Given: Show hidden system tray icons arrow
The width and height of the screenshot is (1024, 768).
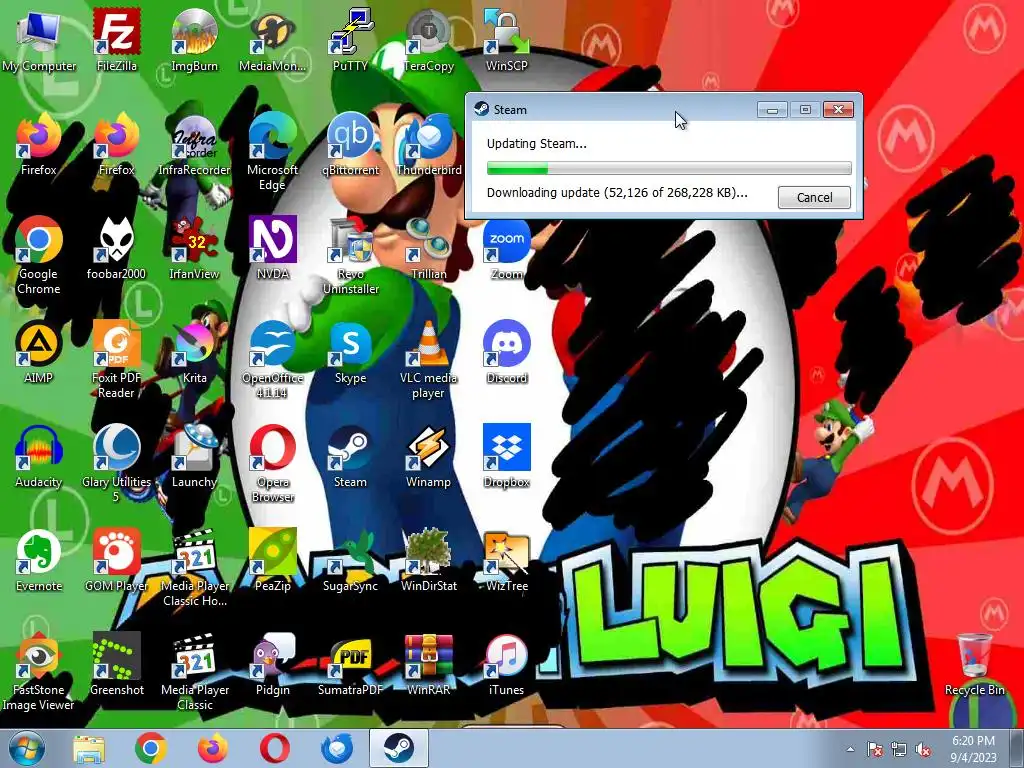Looking at the screenshot, I should 850,749.
